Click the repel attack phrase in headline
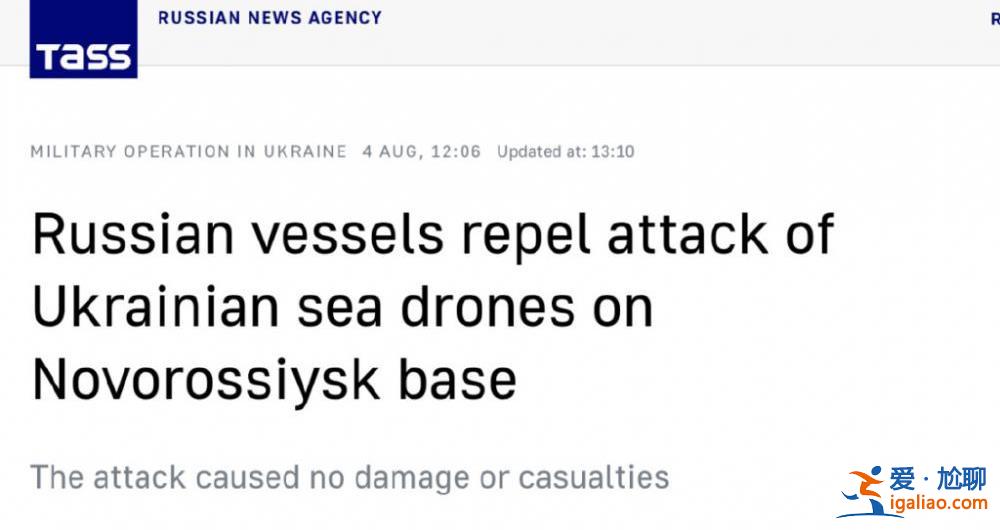Screen dimensions: 1000x530 [614, 234]
